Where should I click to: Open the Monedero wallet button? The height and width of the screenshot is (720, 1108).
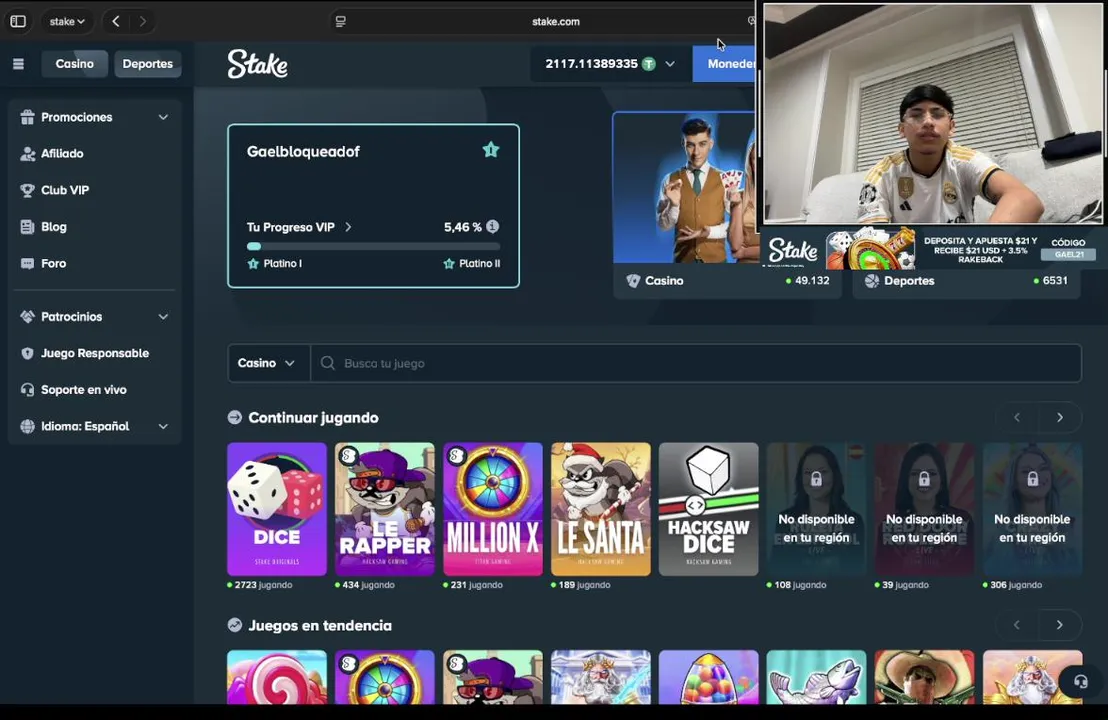point(725,64)
